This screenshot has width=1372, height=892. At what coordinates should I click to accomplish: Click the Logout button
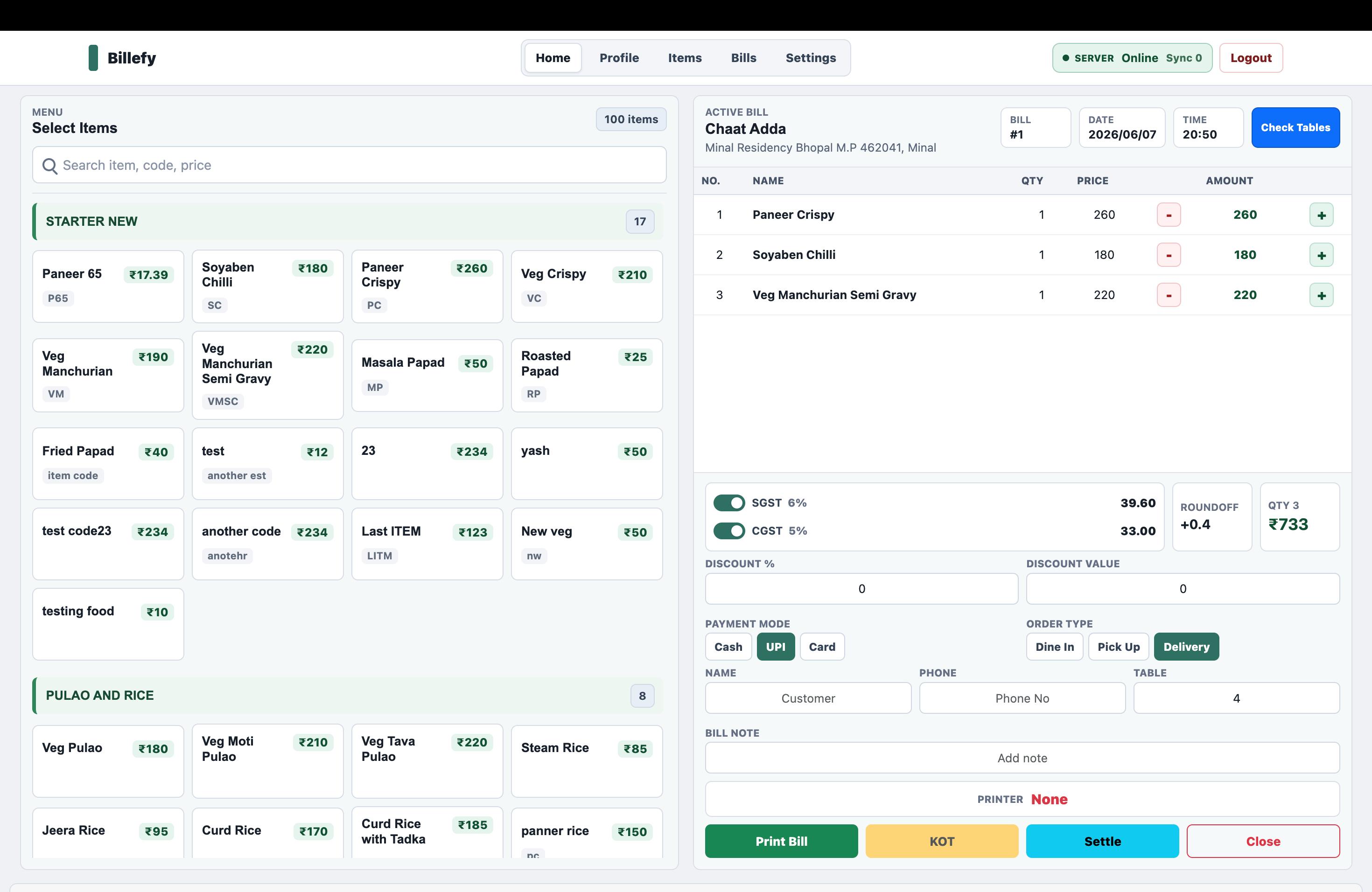tap(1251, 58)
